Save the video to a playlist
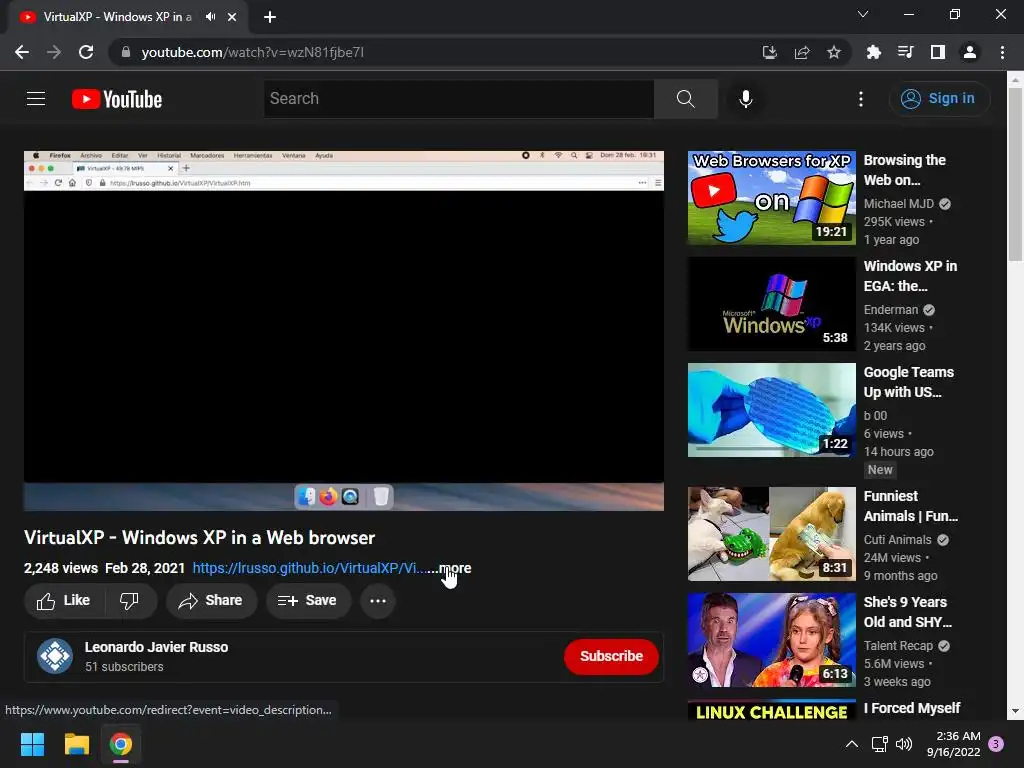1024x768 pixels. pyautogui.click(x=308, y=600)
